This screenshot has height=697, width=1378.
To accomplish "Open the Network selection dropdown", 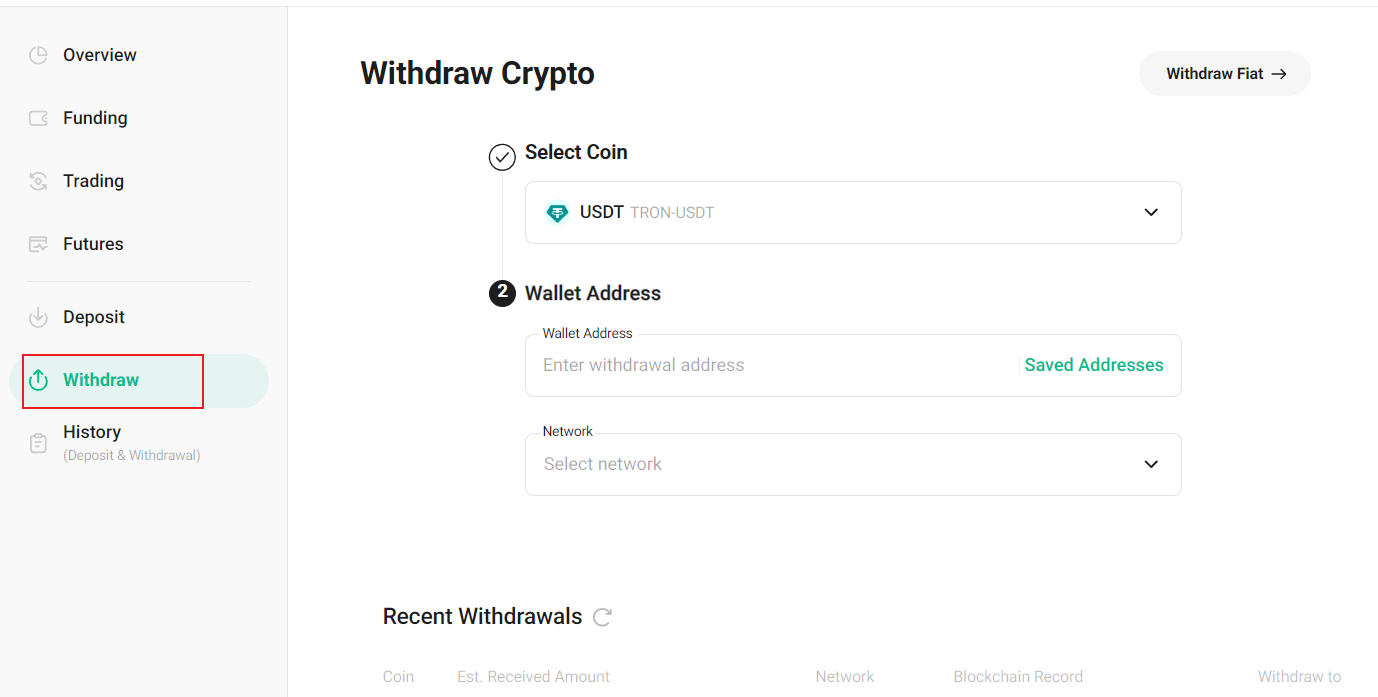I will coord(853,464).
